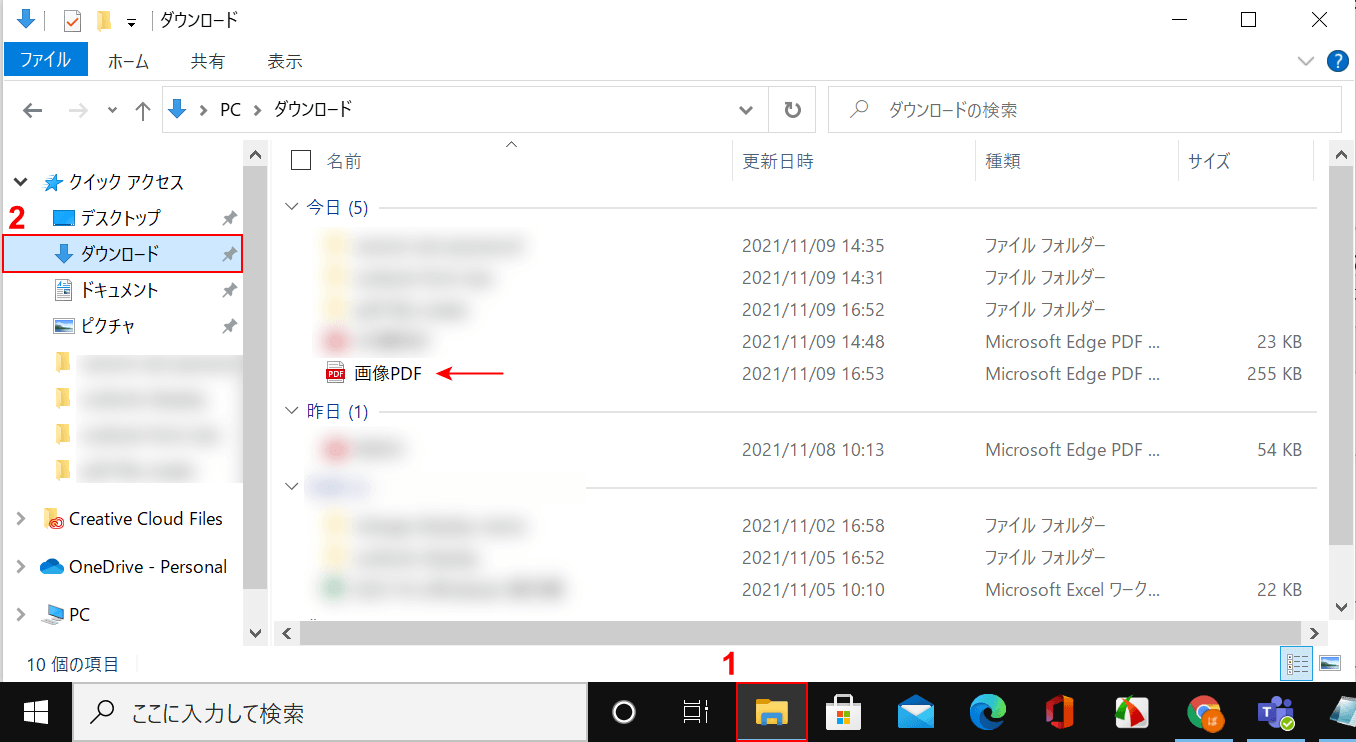
Task: Select クイック アクセス in navigation pane
Action: [126, 182]
